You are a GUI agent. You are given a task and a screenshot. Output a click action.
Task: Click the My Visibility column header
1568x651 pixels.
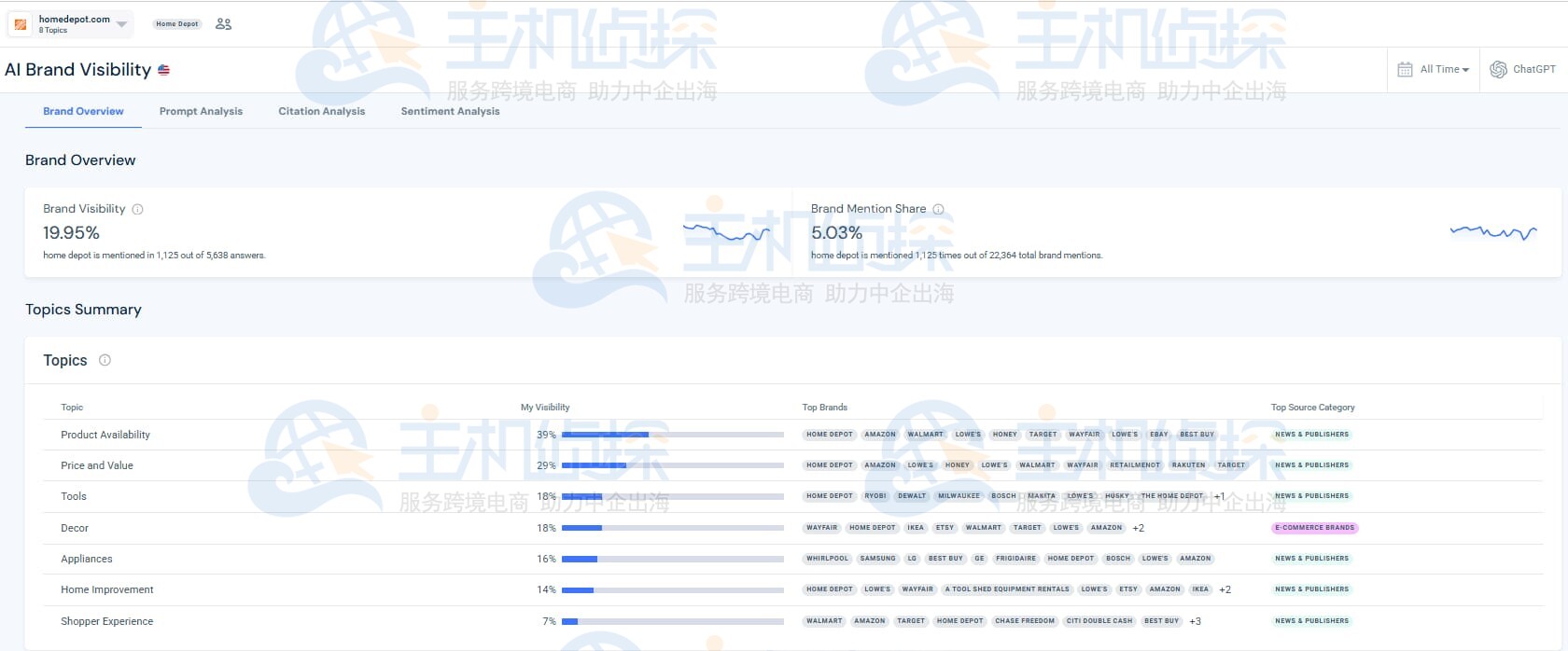545,408
